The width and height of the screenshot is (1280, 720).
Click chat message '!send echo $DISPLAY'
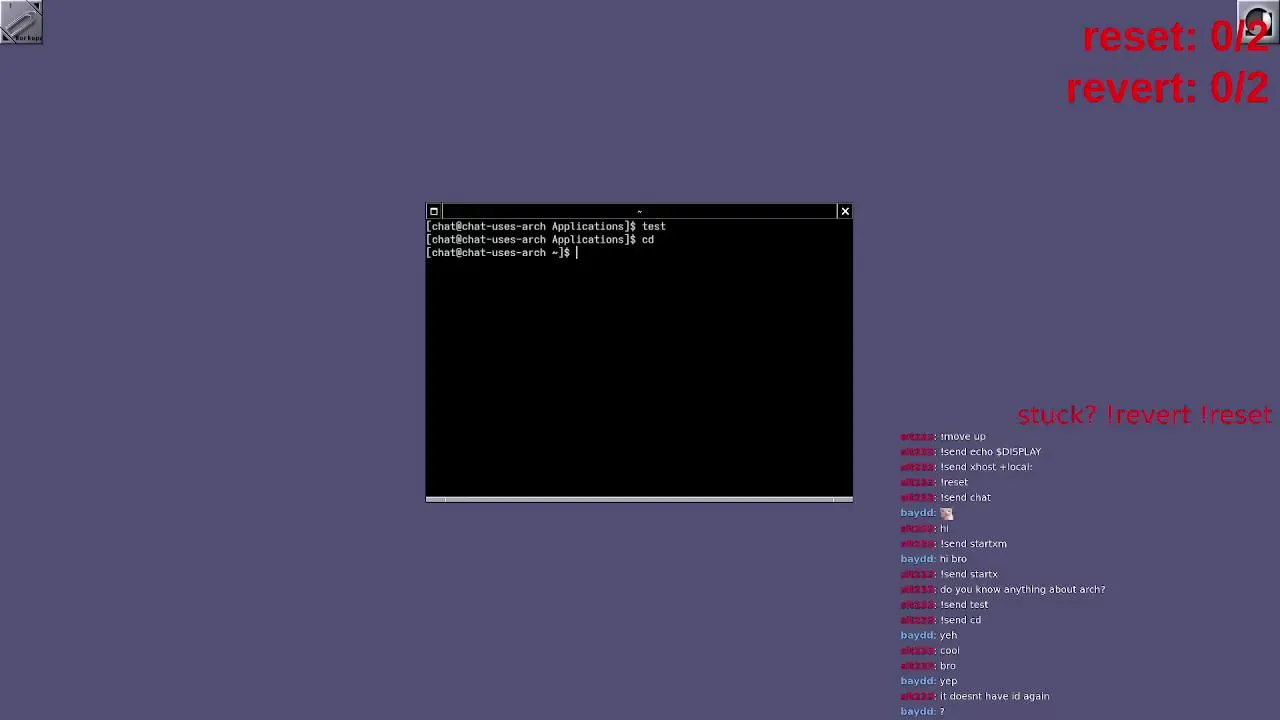point(990,451)
